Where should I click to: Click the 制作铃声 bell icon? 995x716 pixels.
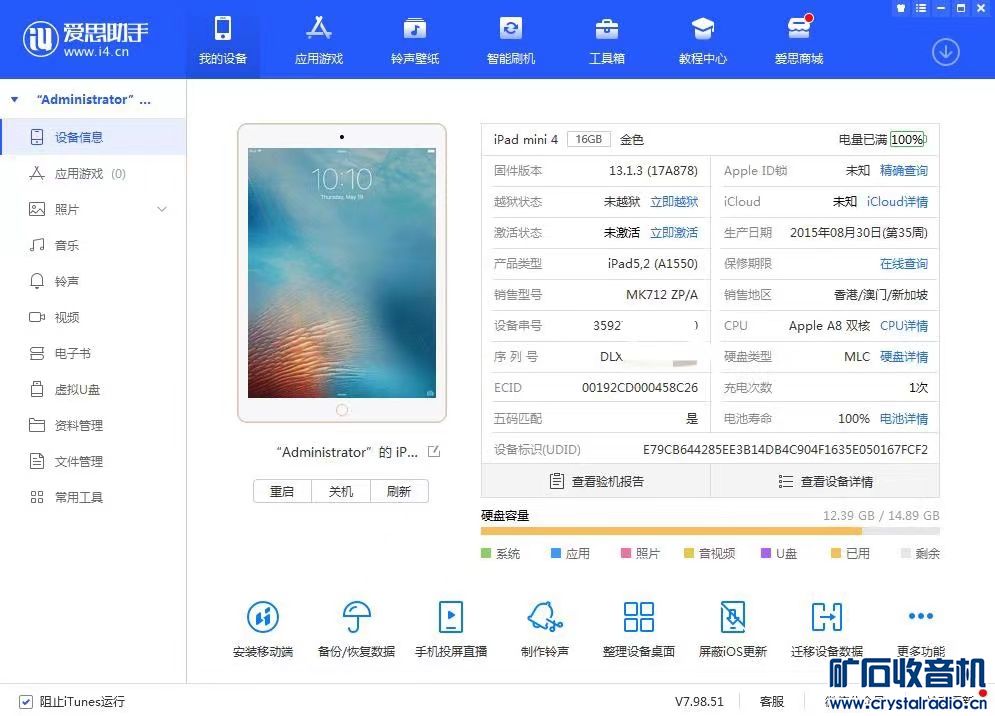click(544, 617)
